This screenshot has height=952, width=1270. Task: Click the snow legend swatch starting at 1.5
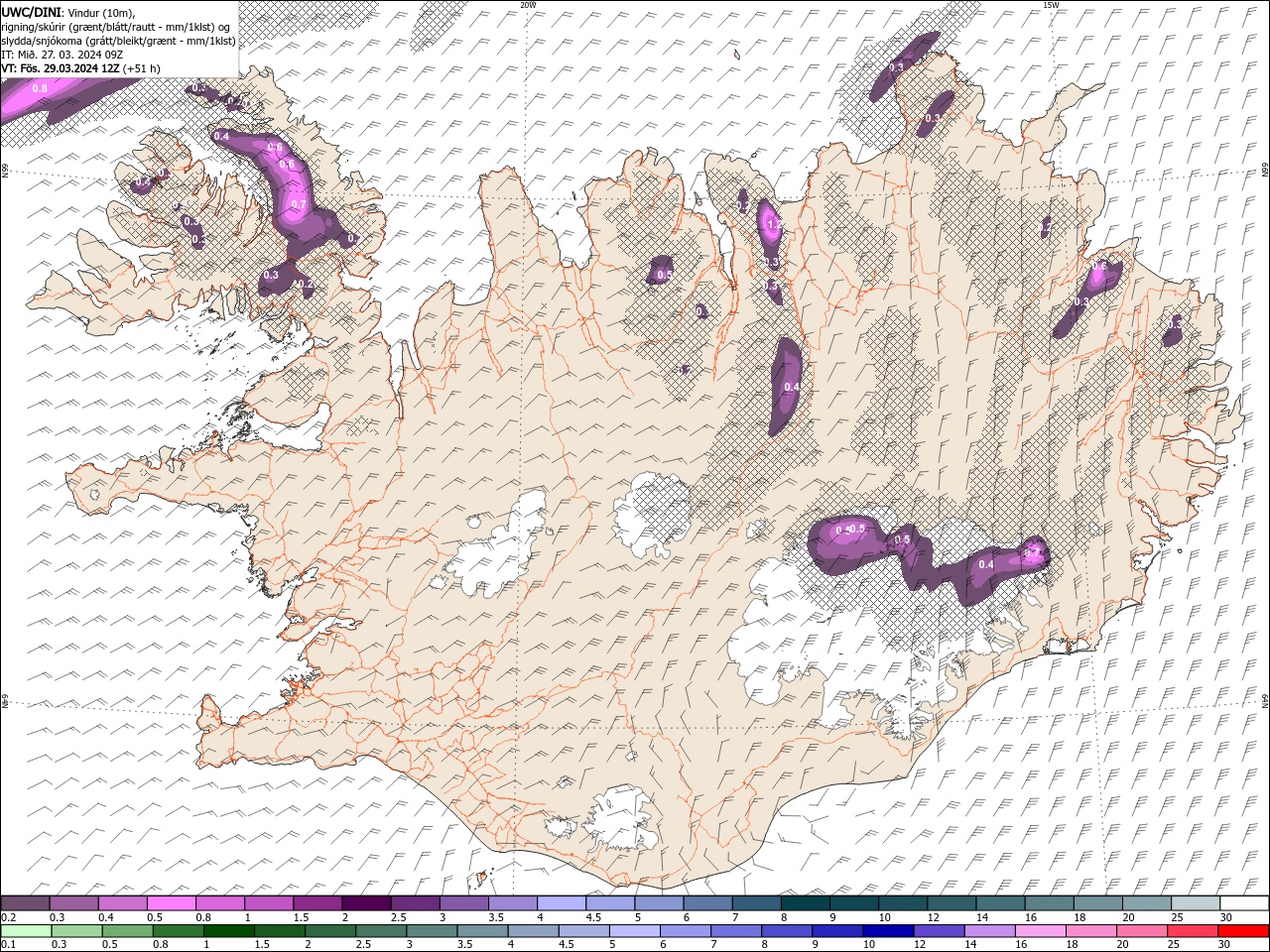coord(317,903)
